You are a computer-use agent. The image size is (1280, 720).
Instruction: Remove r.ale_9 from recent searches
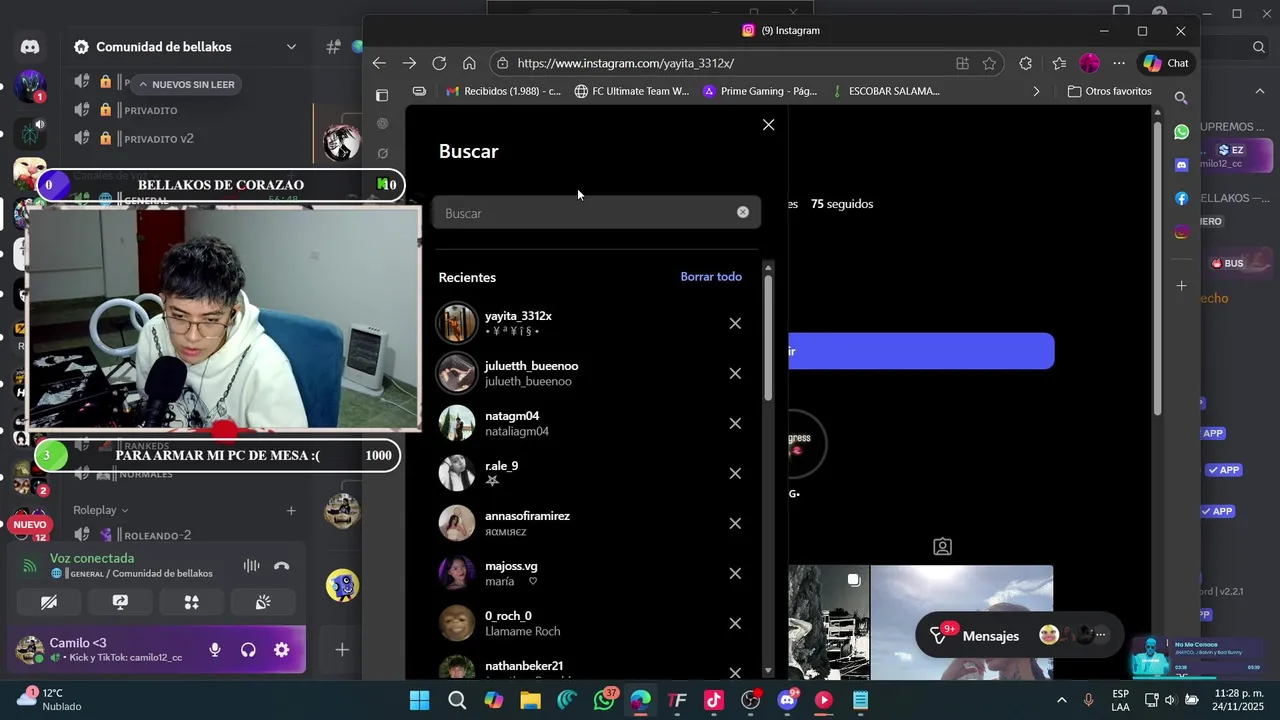pyautogui.click(x=735, y=473)
